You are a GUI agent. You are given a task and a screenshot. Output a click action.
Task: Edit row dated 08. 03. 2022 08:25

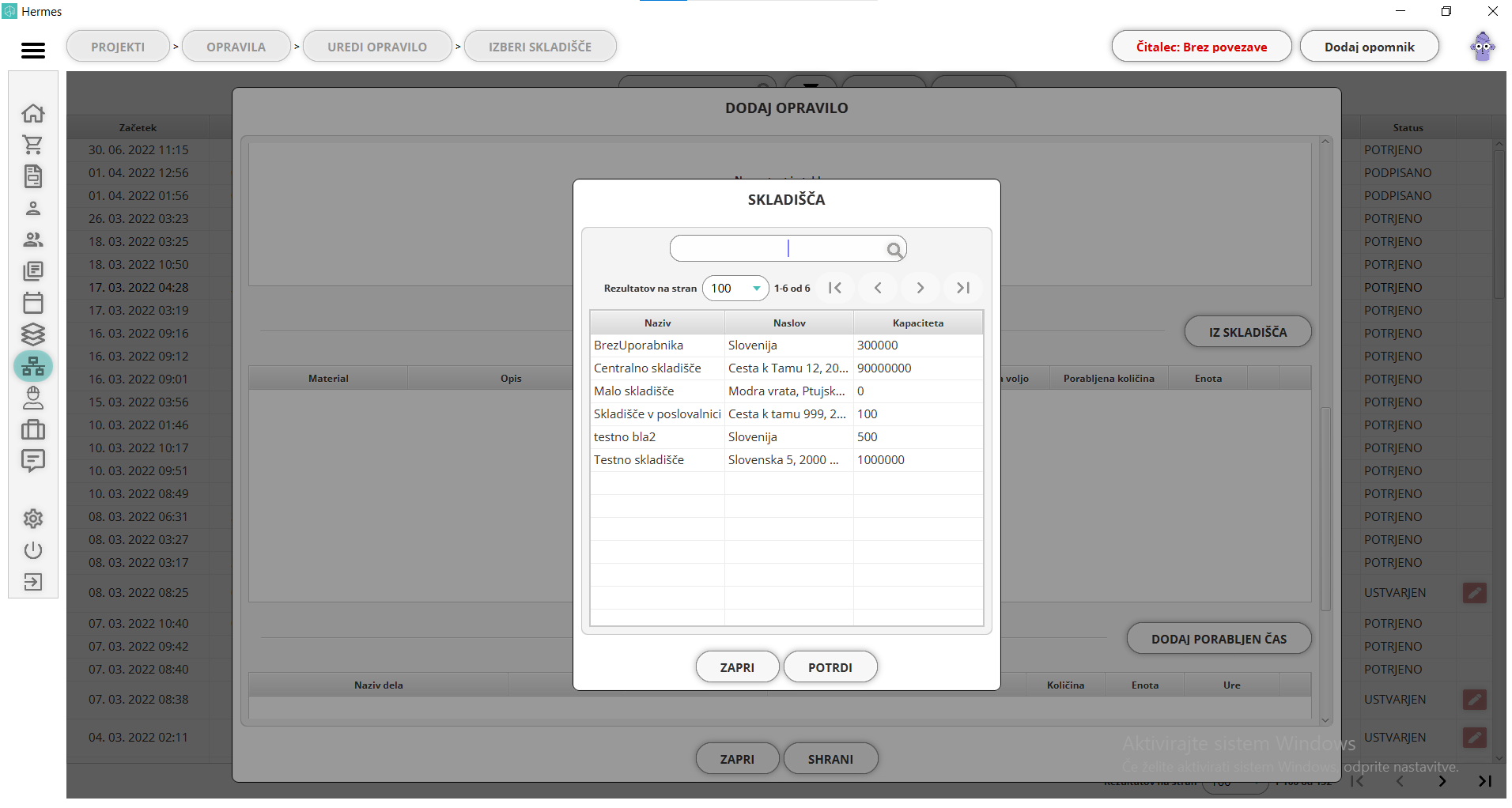coord(1475,593)
